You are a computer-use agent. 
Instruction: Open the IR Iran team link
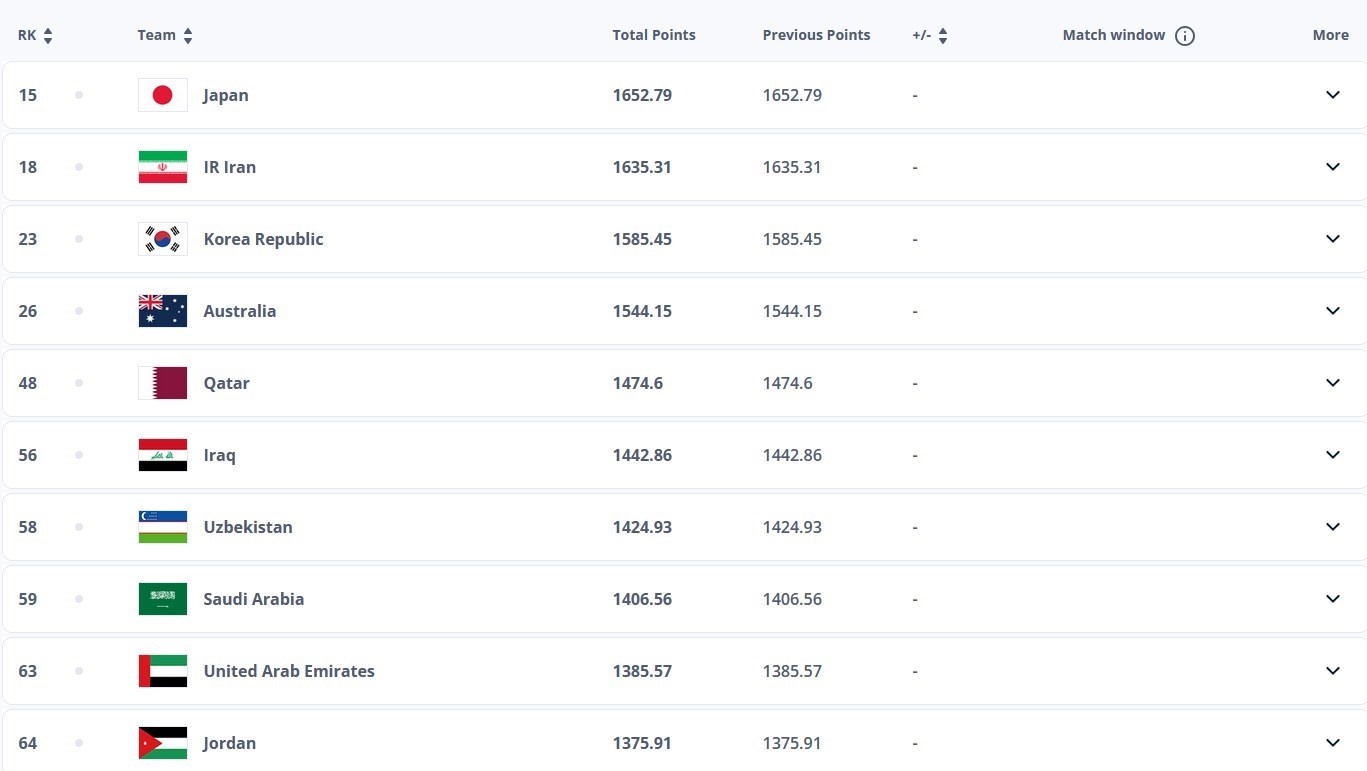(230, 167)
